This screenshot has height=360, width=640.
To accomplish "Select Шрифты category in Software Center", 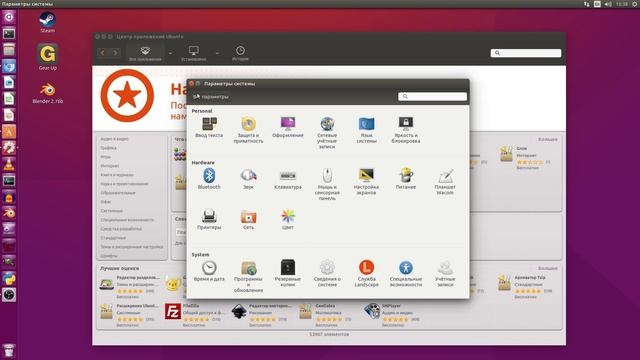I will 109,256.
